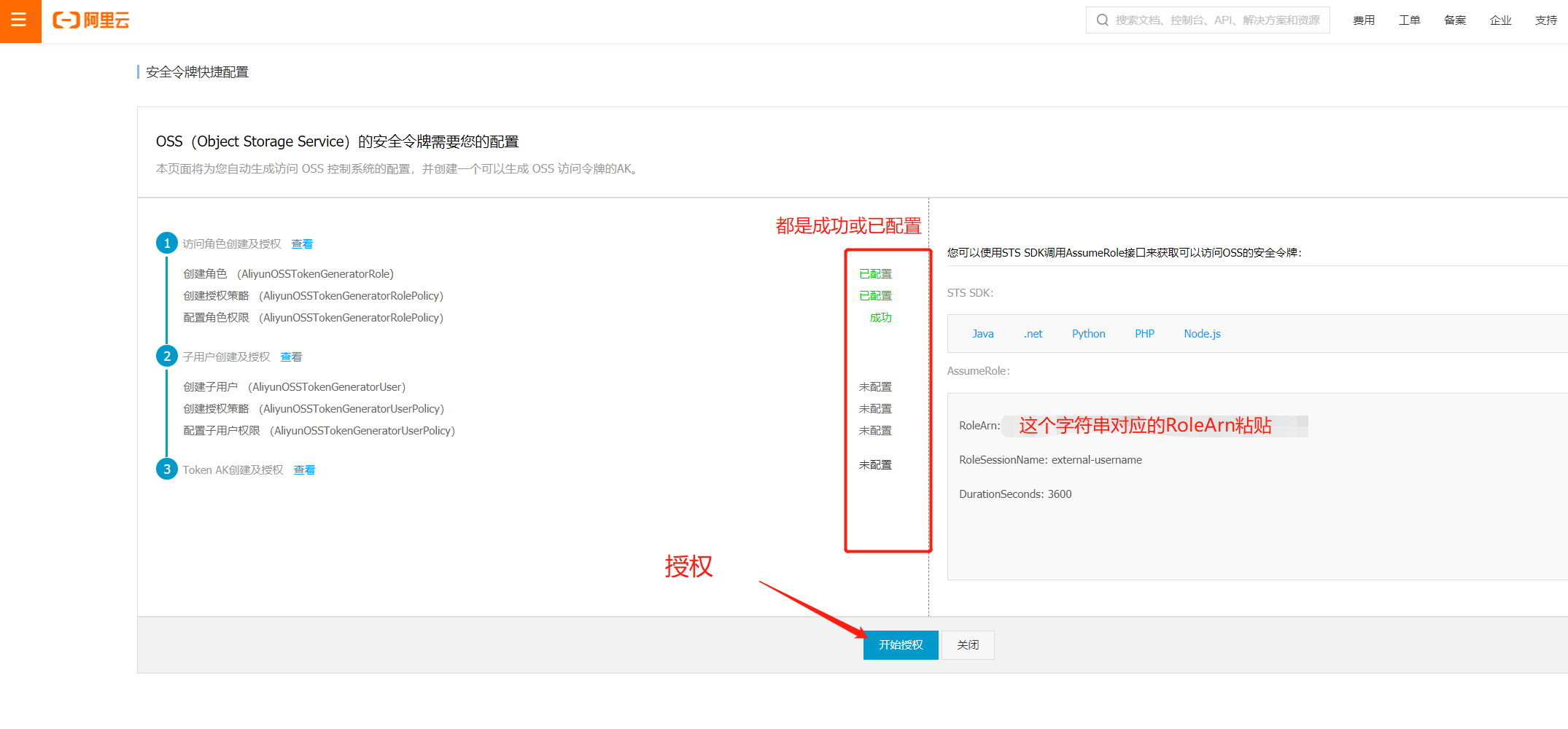
Task: Select the .net SDK tab
Action: pos(1033,334)
